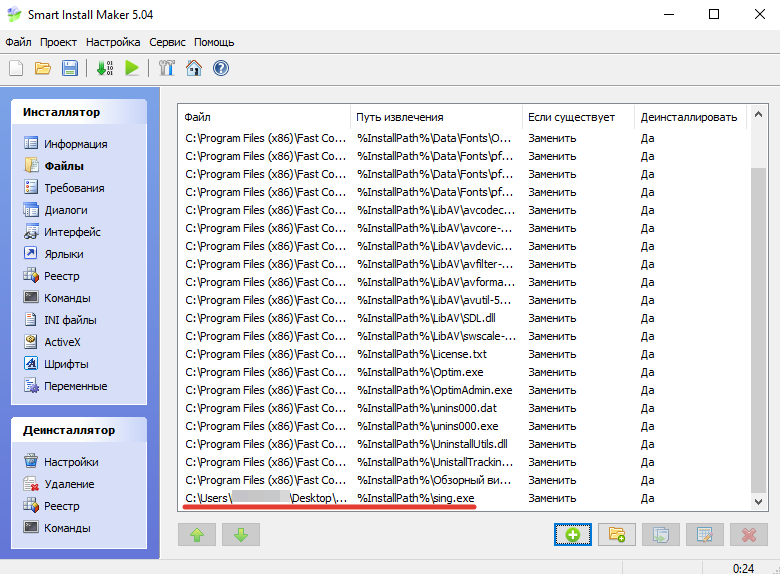Move selected file down with green down arrow
This screenshot has height=574, width=780.
[x=241, y=535]
